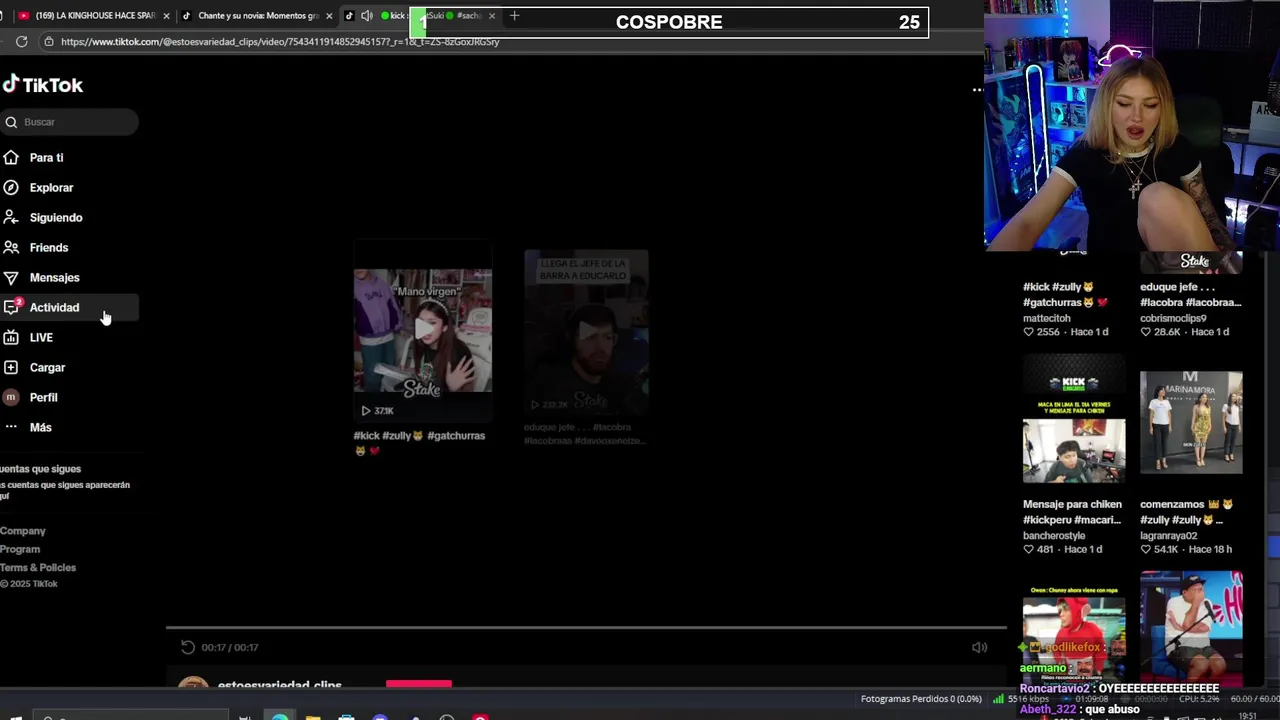The image size is (1280, 720).
Task: Click the Actividad icon with badge
Action: coord(12,307)
